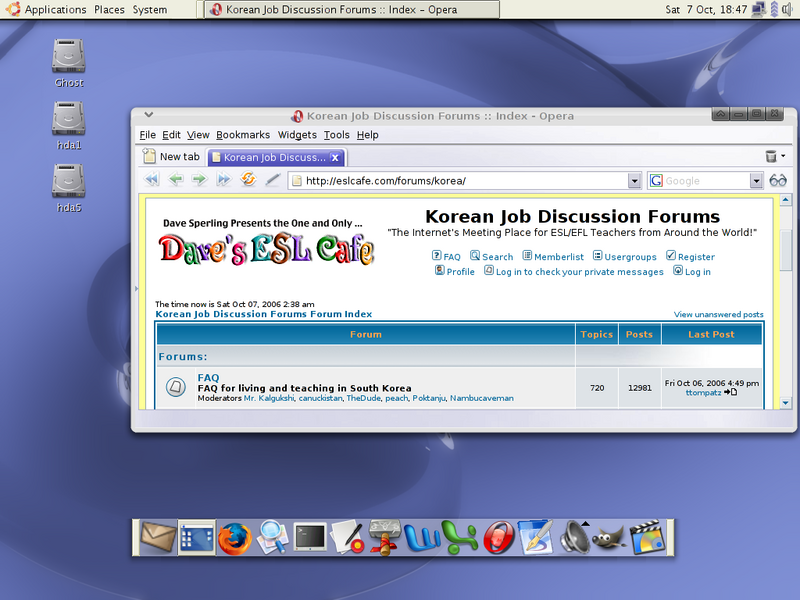Launch the green X spreadsheet app in the dock

tap(460, 537)
